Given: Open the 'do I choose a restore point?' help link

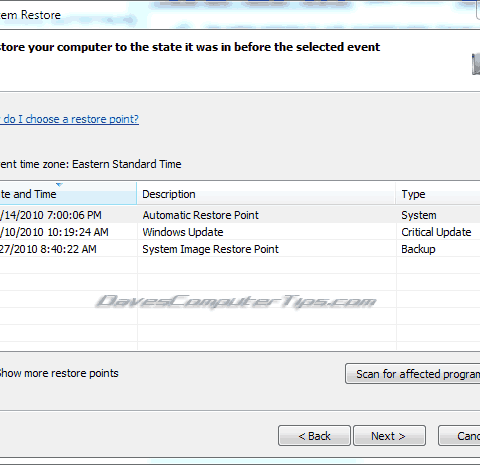Looking at the screenshot, I should point(69,119).
